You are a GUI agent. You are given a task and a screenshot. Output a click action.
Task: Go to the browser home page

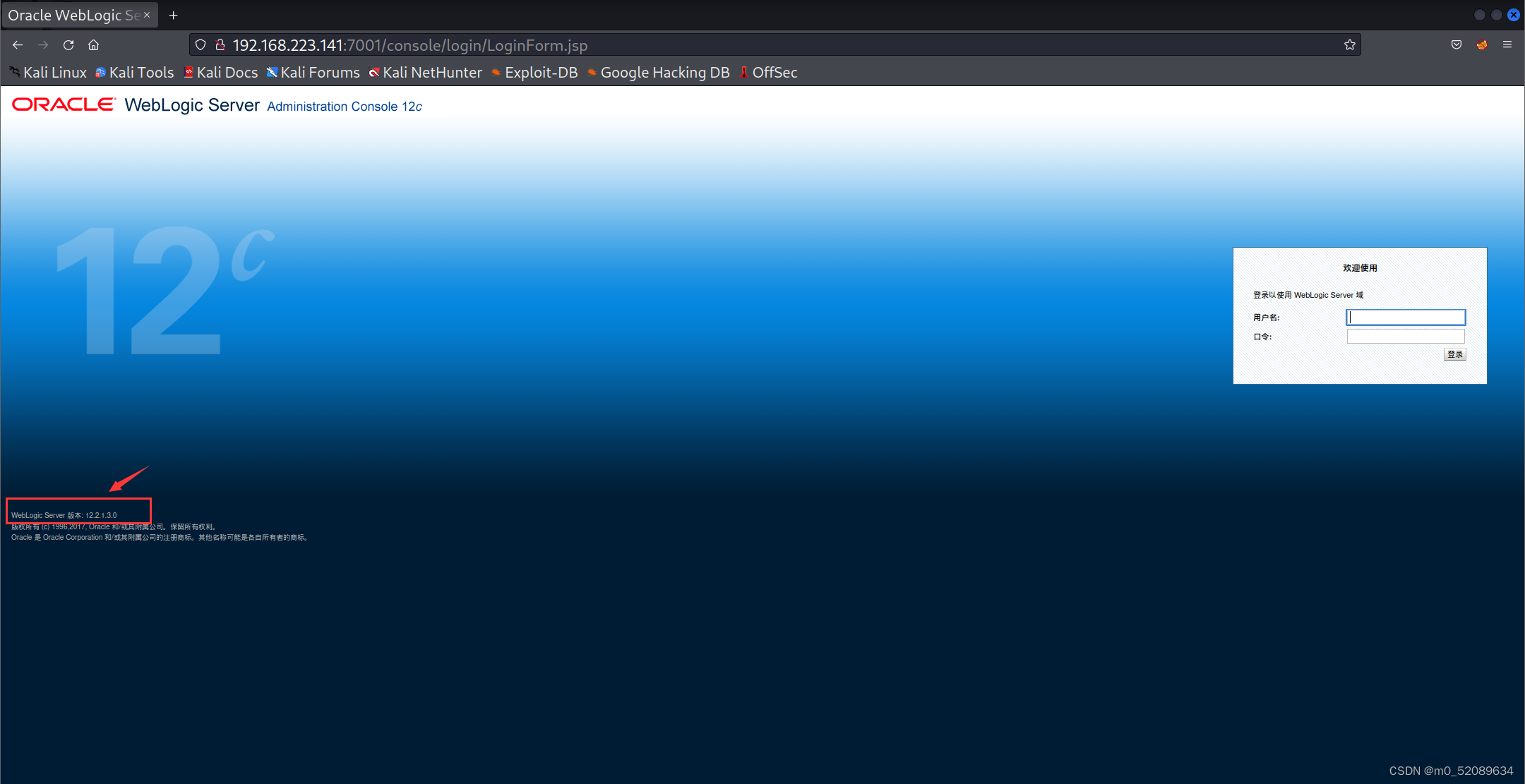93,45
